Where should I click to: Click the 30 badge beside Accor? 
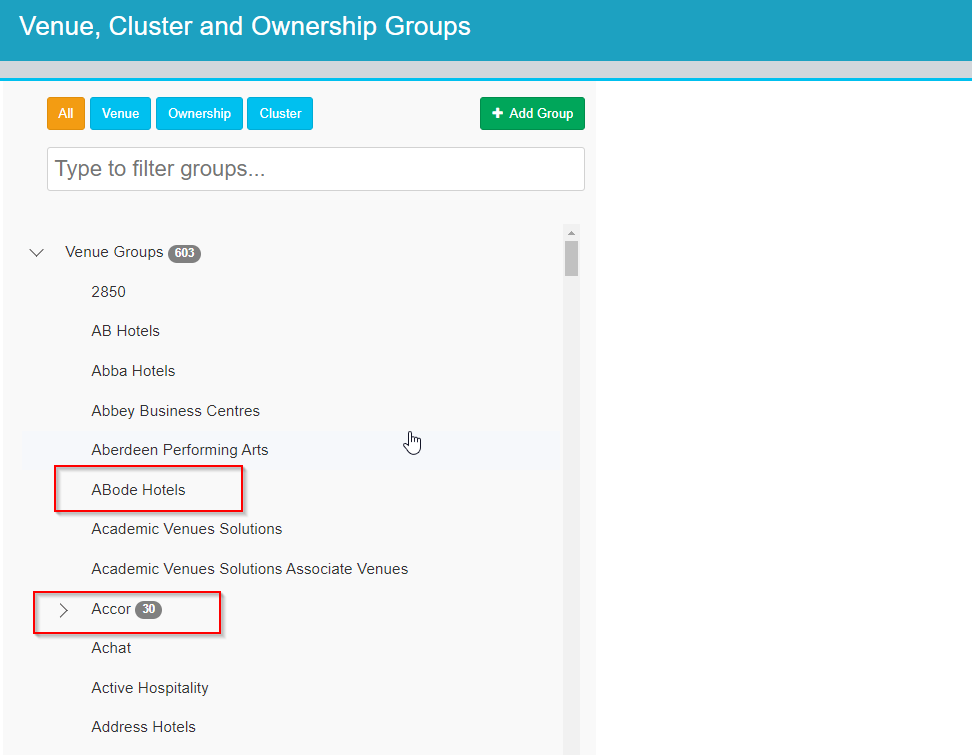tap(148, 609)
